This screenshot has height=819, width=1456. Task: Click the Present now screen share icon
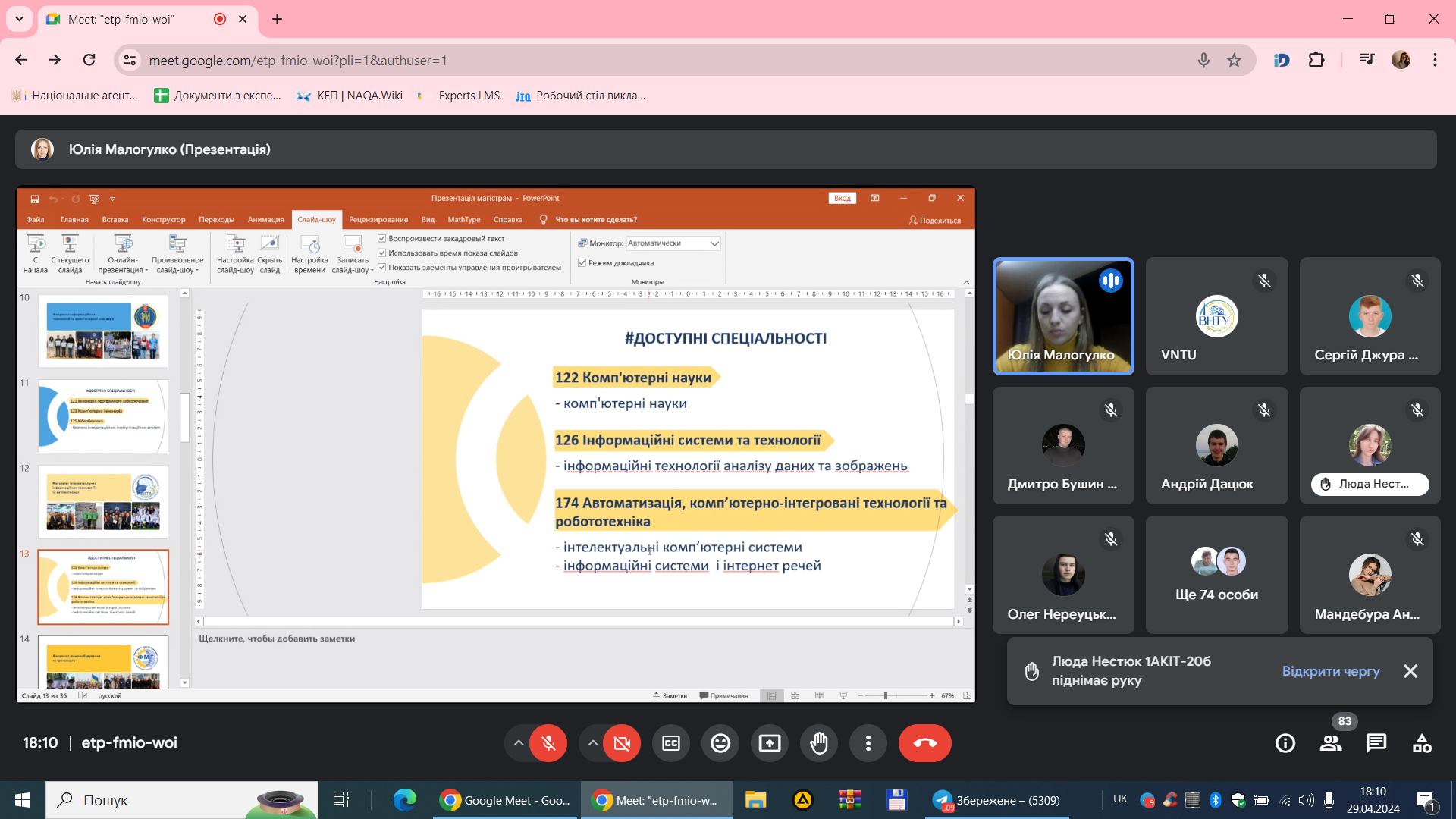click(x=770, y=743)
